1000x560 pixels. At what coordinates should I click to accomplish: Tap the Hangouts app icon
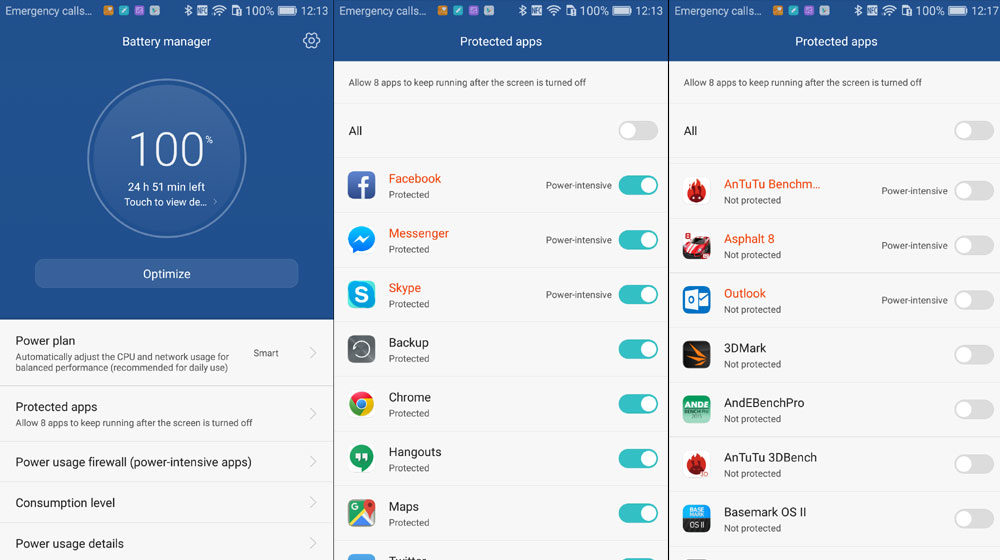[x=362, y=459]
